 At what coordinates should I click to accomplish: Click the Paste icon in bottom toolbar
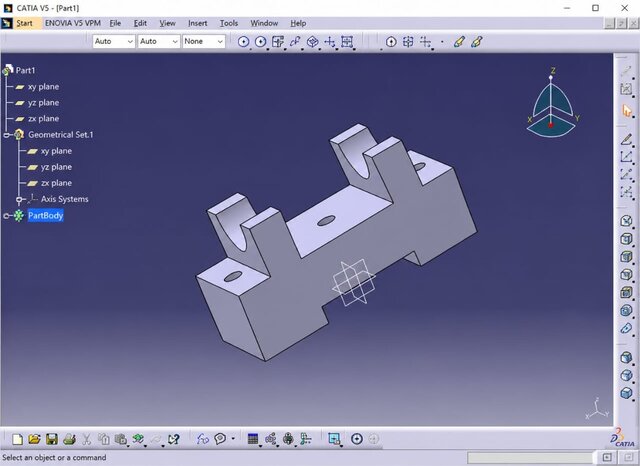[121, 439]
